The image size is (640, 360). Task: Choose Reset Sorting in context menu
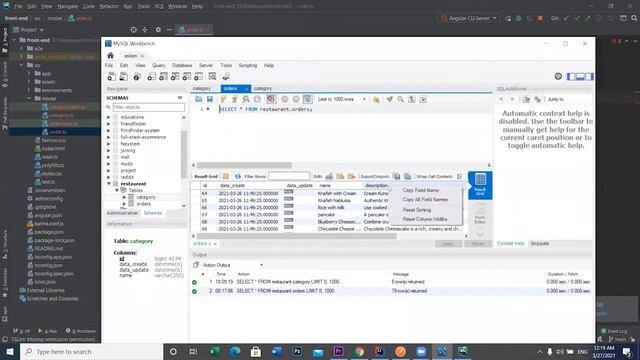point(416,210)
